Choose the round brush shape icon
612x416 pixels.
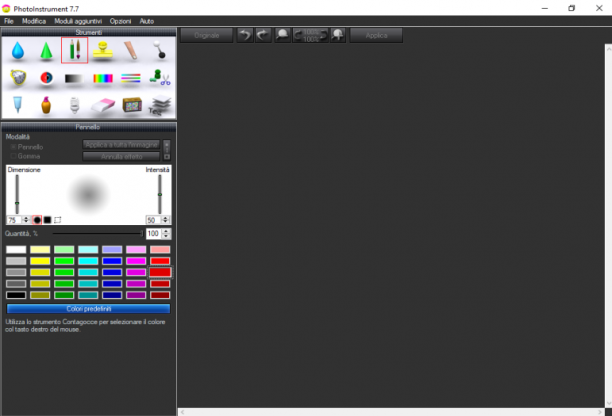click(x=37, y=220)
